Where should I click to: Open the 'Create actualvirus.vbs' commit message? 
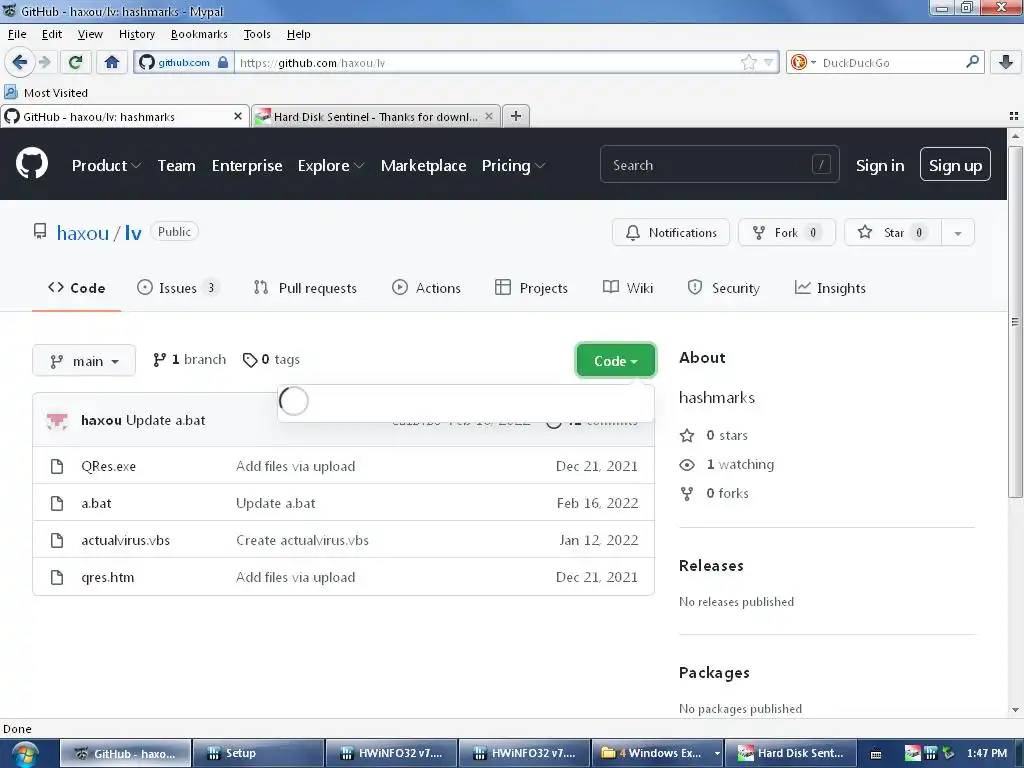[x=302, y=541]
